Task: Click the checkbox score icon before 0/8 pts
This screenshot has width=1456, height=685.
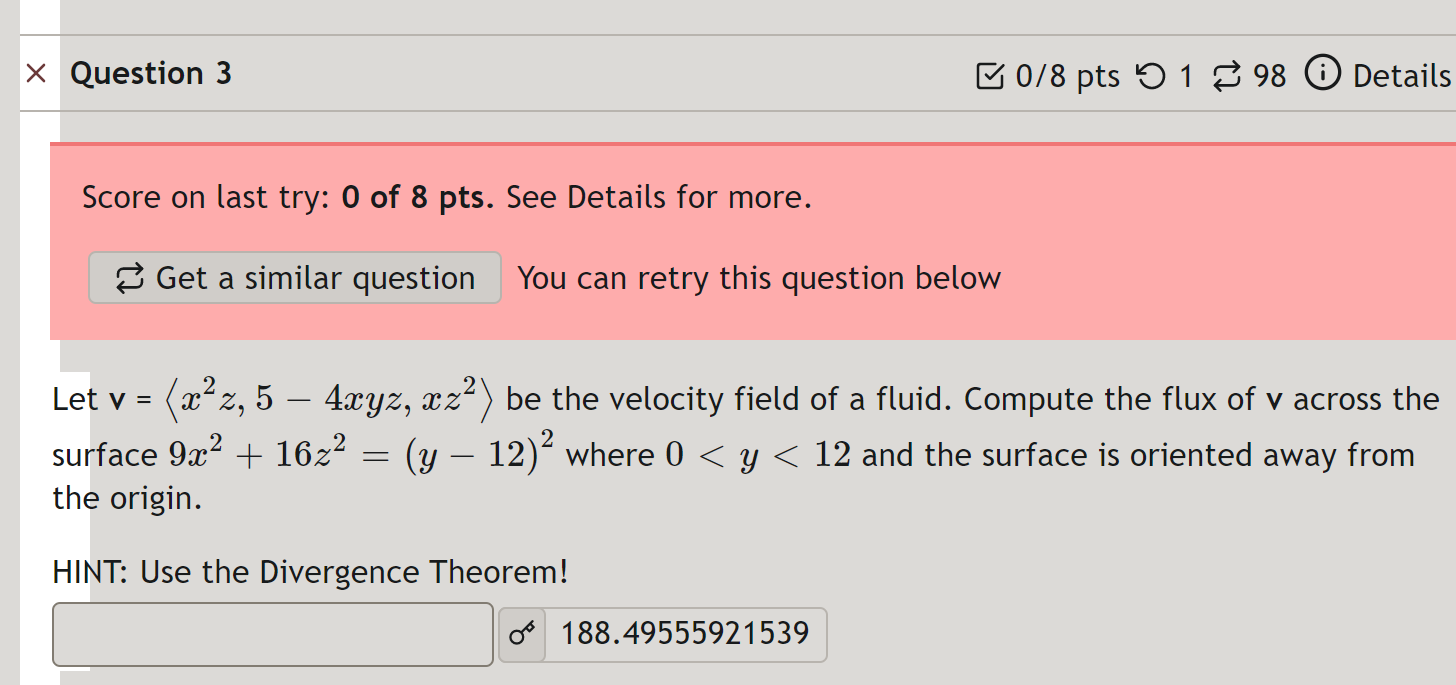Action: pos(989,75)
